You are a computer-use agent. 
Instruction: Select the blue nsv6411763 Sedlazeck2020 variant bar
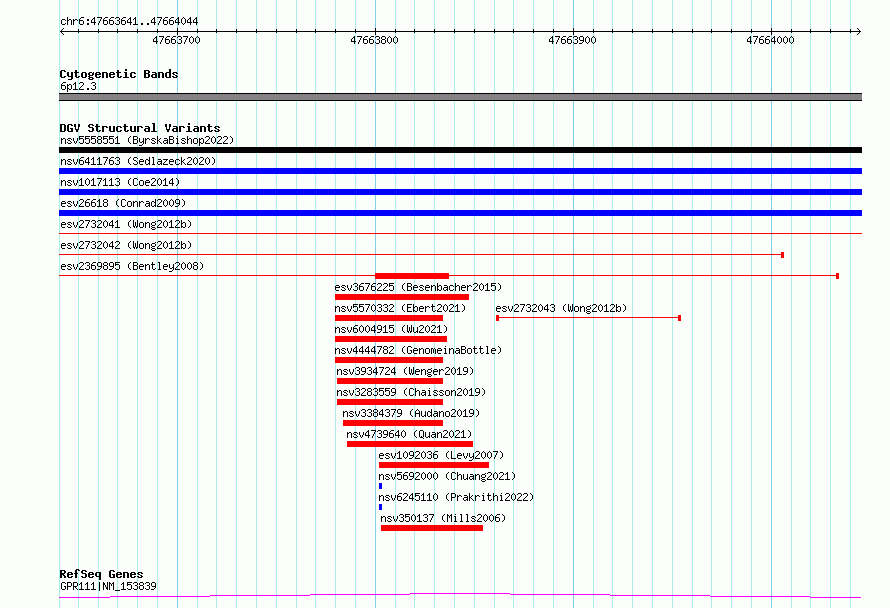(x=460, y=171)
